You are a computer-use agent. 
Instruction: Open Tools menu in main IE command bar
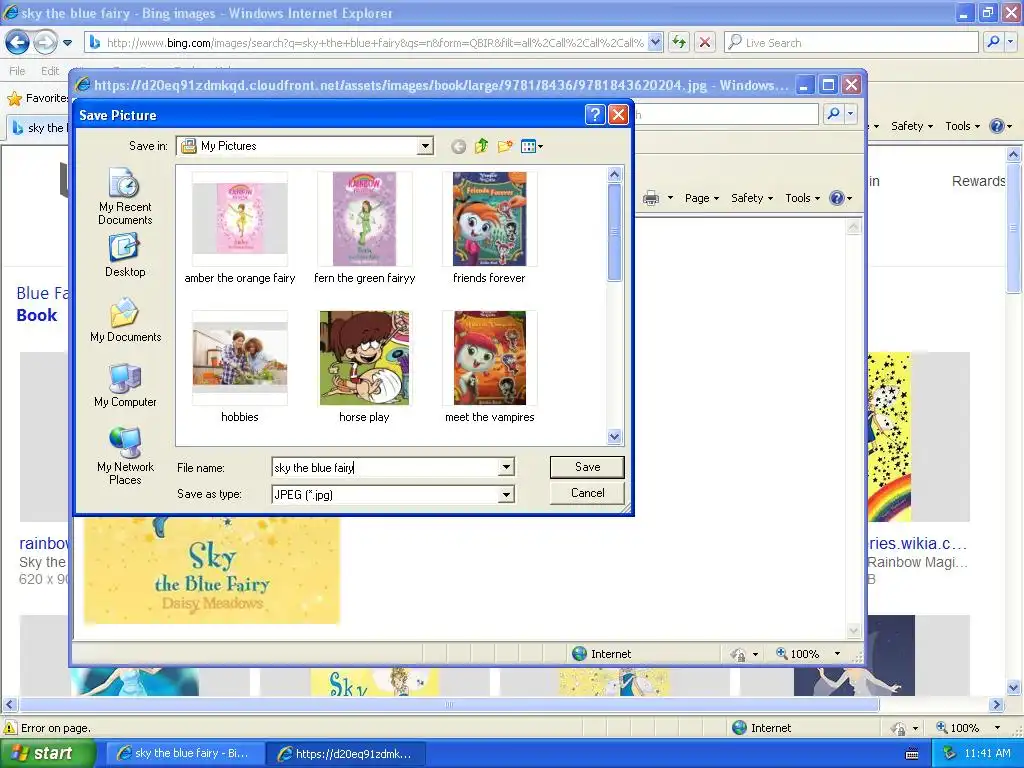[x=963, y=126]
